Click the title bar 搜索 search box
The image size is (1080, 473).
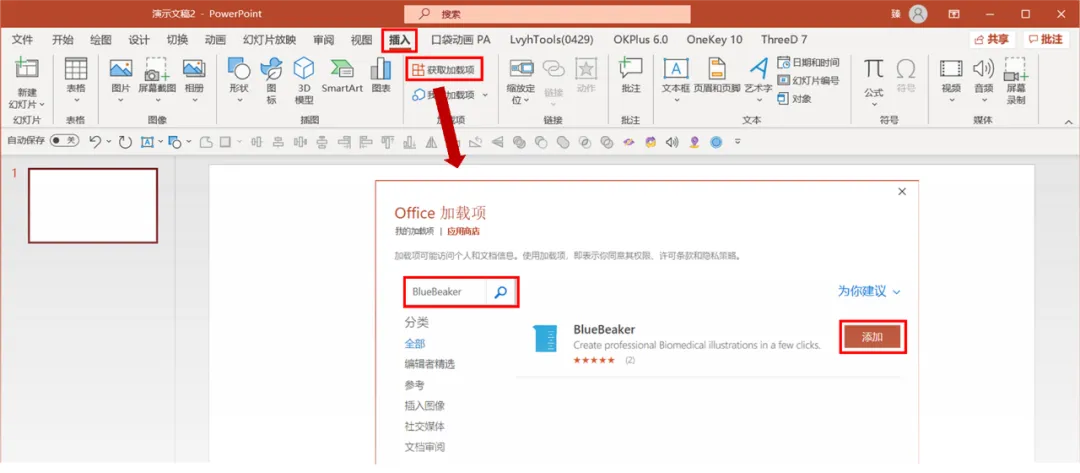point(547,14)
